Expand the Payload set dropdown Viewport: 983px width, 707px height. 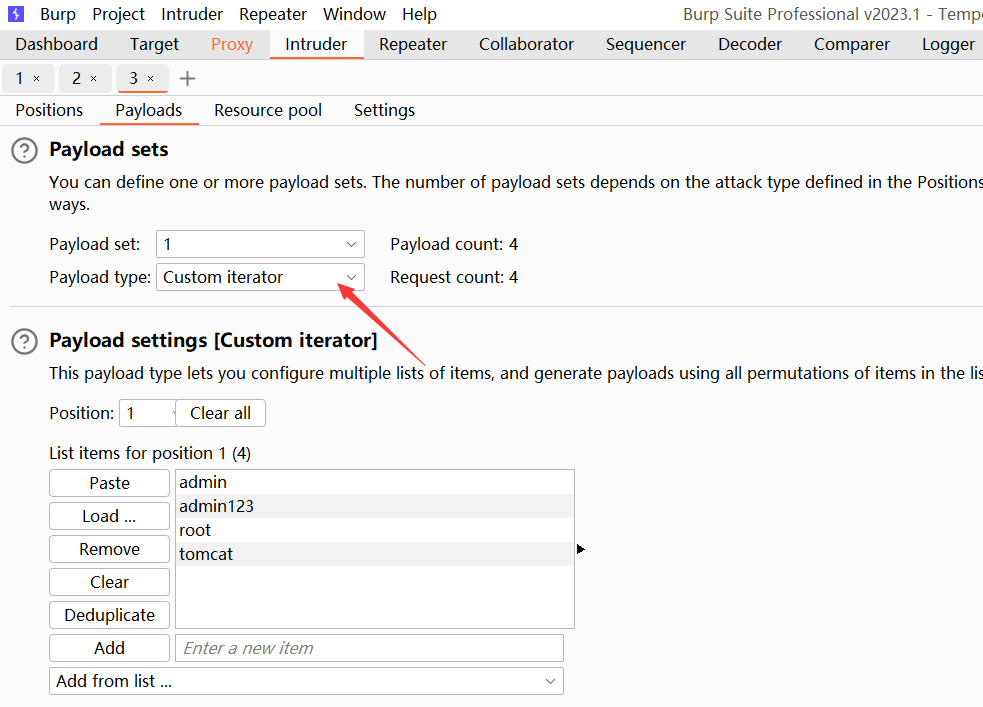pyautogui.click(x=260, y=244)
